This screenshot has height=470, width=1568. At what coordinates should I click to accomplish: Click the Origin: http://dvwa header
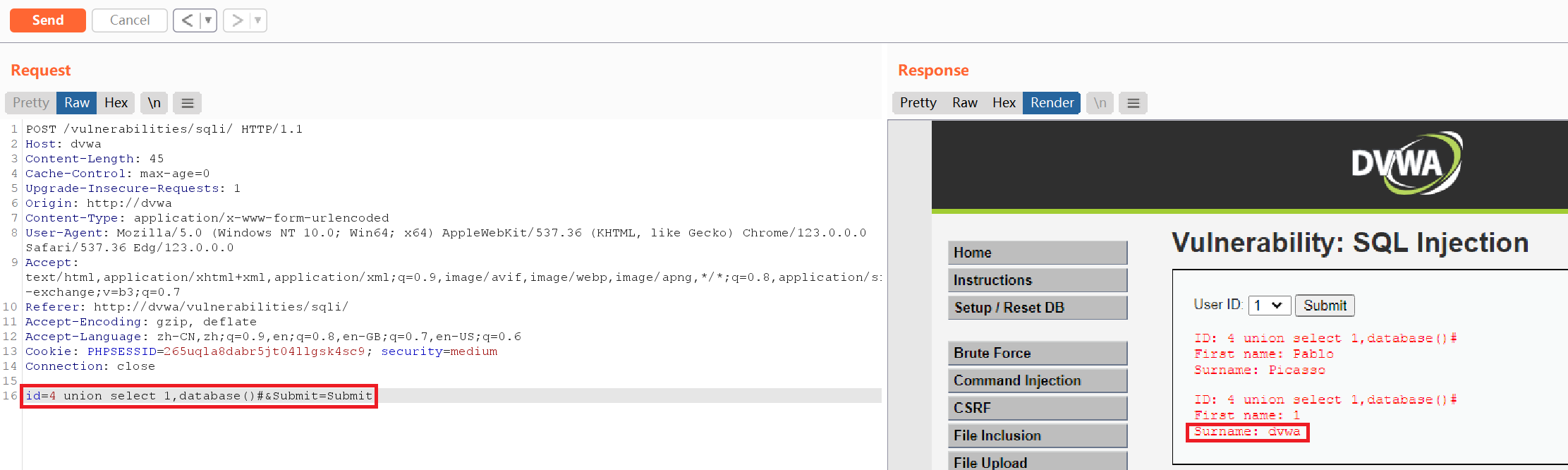tap(99, 203)
